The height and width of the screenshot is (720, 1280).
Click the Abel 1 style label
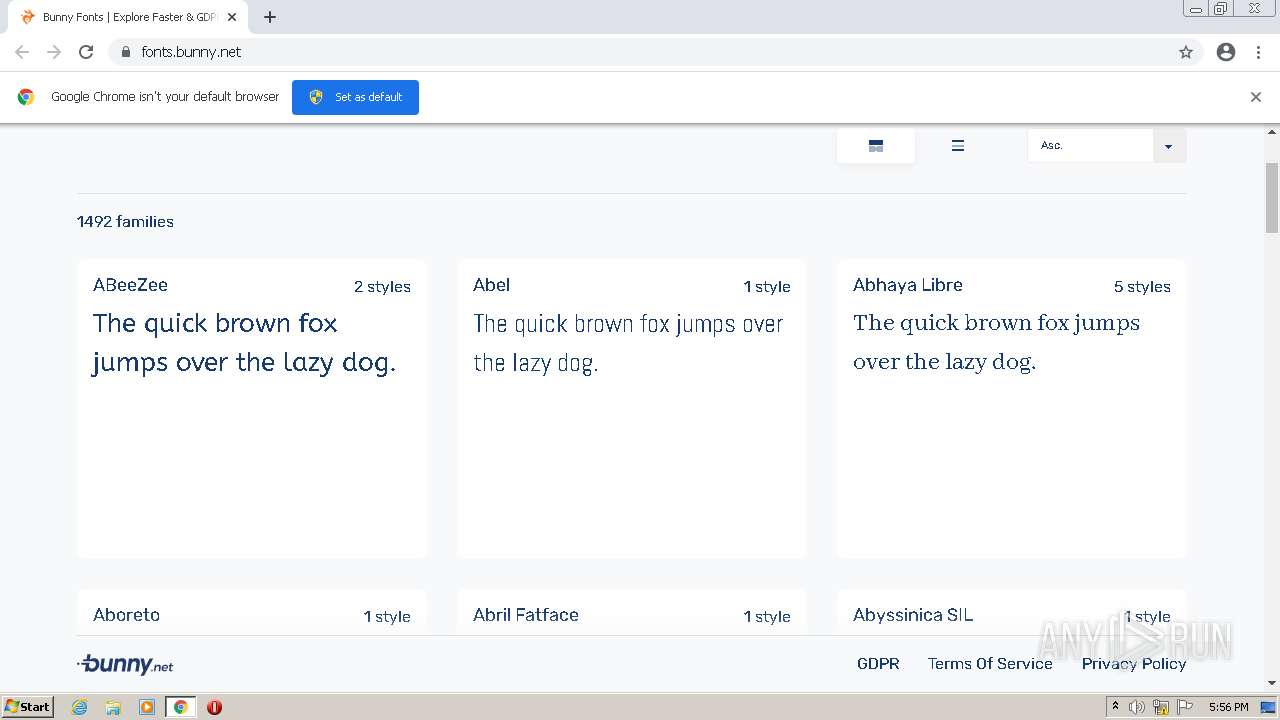(x=767, y=287)
